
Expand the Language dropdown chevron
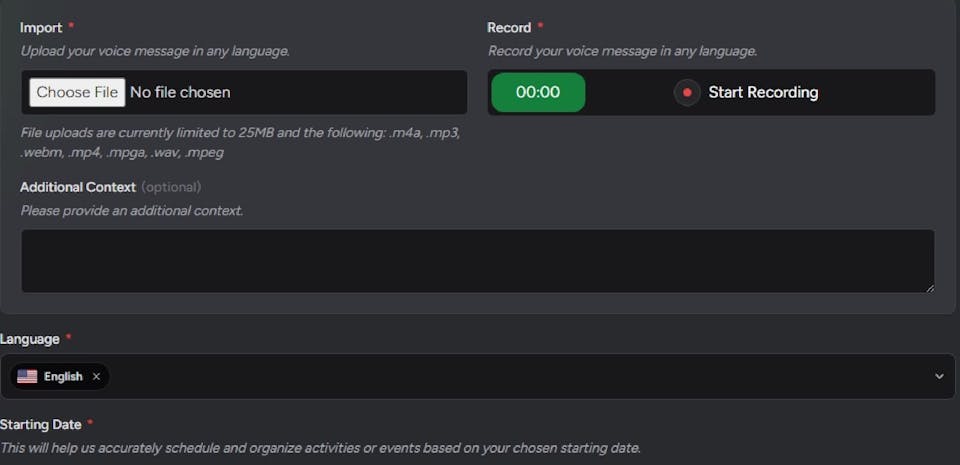[x=939, y=376]
